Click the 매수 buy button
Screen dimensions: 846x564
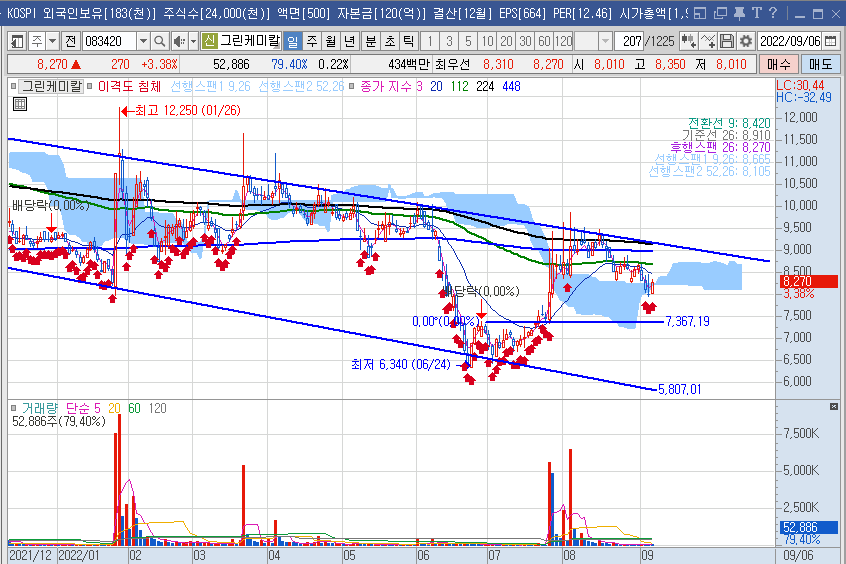pos(779,65)
